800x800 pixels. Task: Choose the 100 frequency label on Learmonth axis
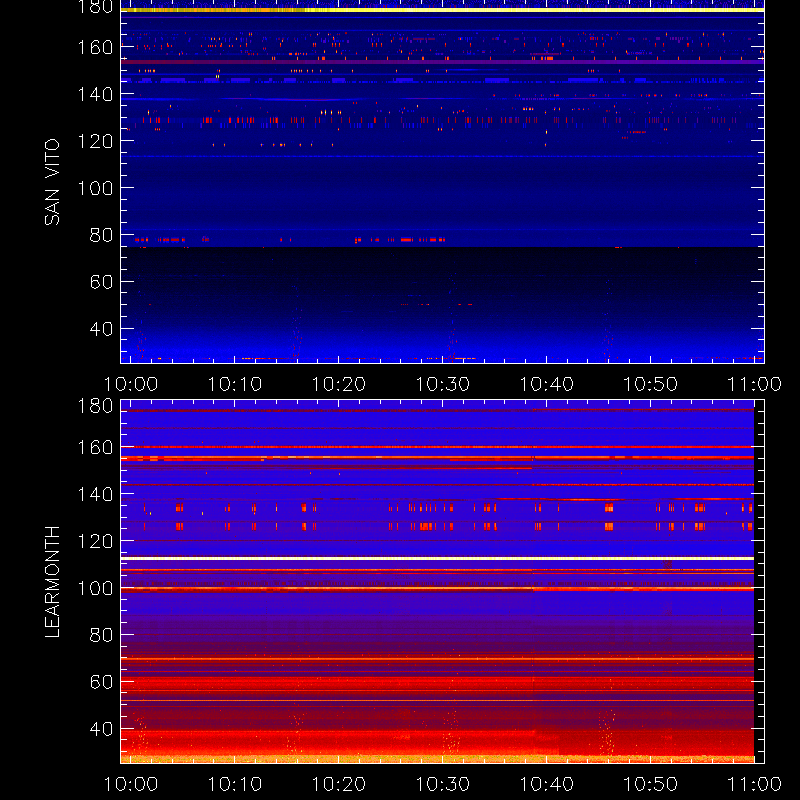[x=95, y=588]
